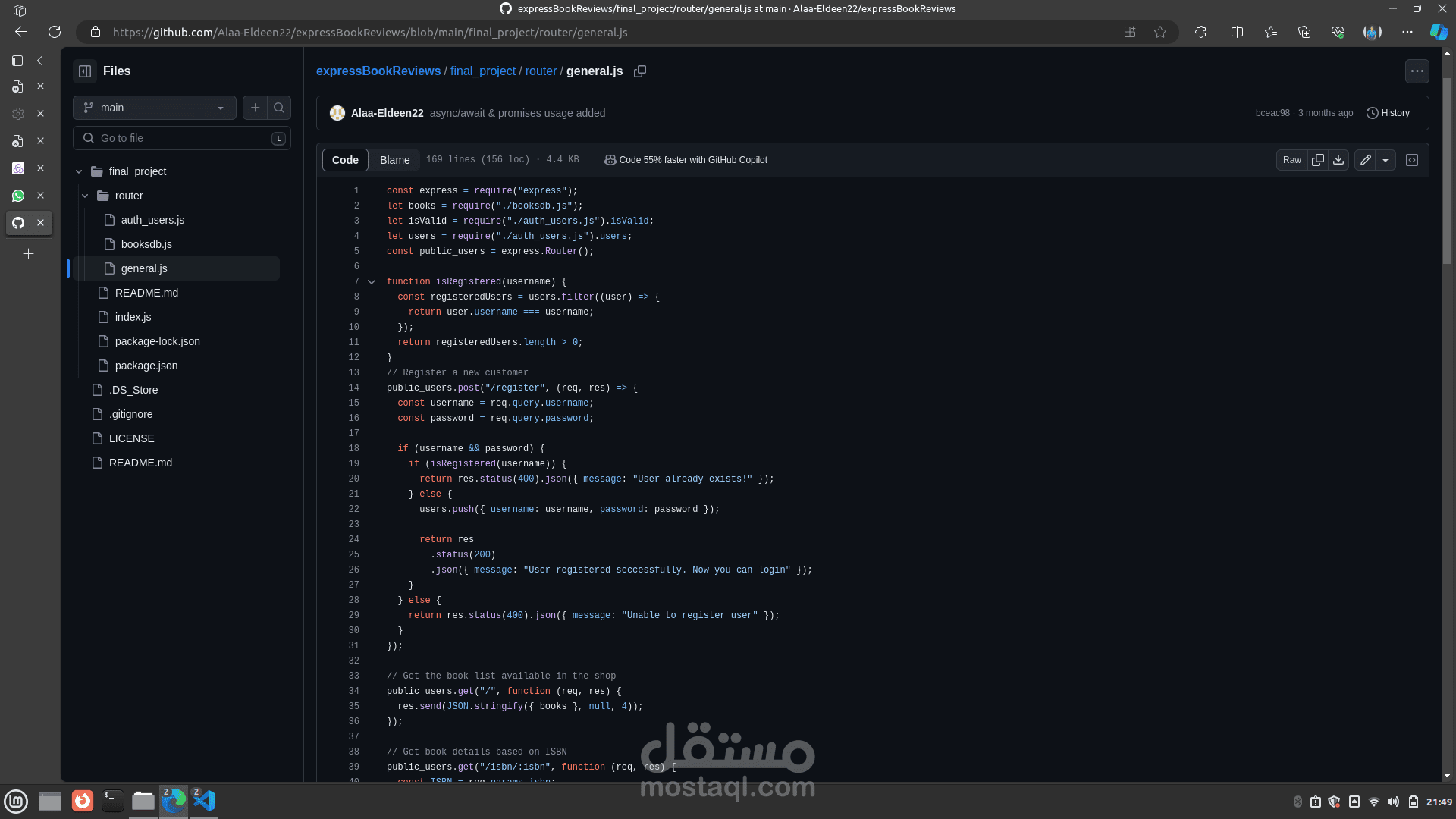Switch to the Blame tab

pyautogui.click(x=394, y=160)
